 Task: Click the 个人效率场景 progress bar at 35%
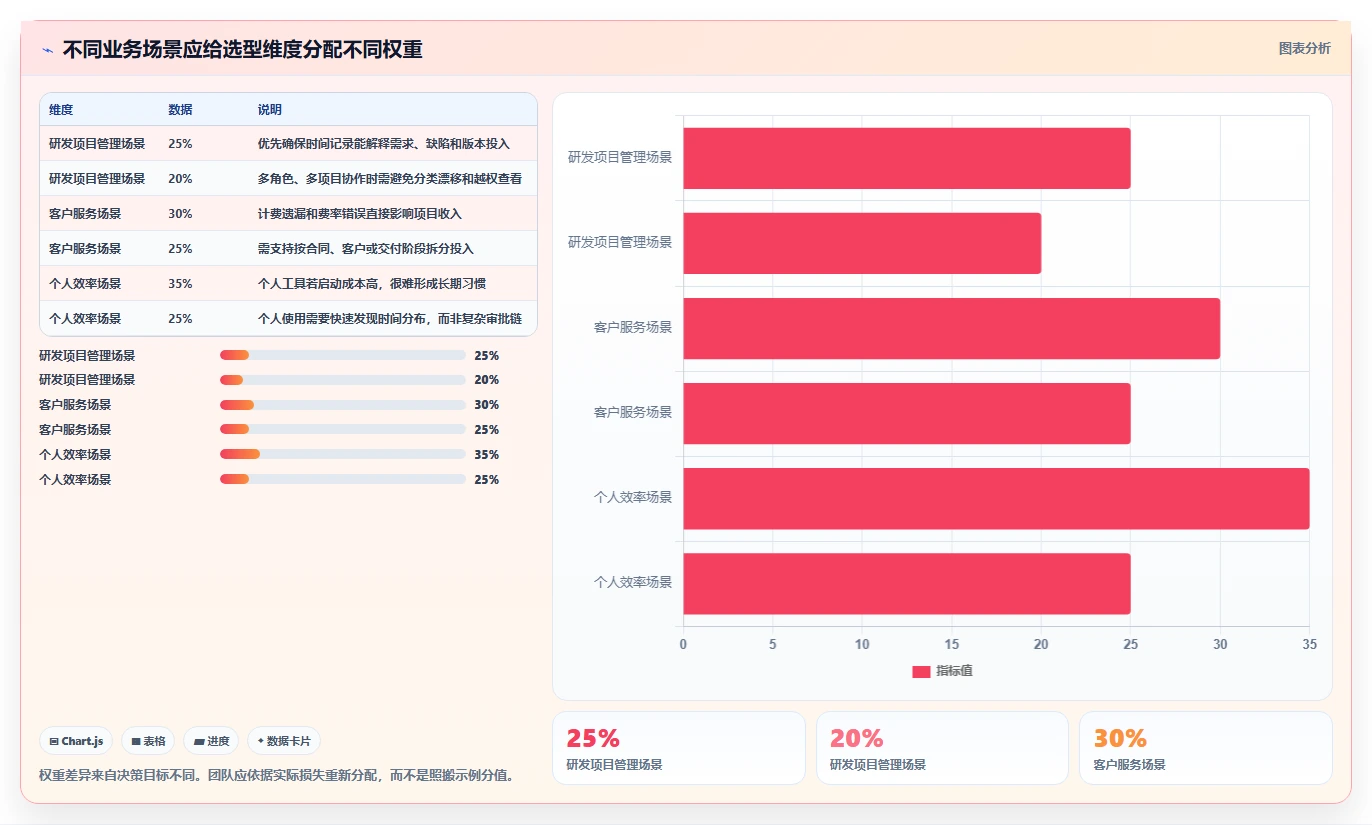[343, 455]
